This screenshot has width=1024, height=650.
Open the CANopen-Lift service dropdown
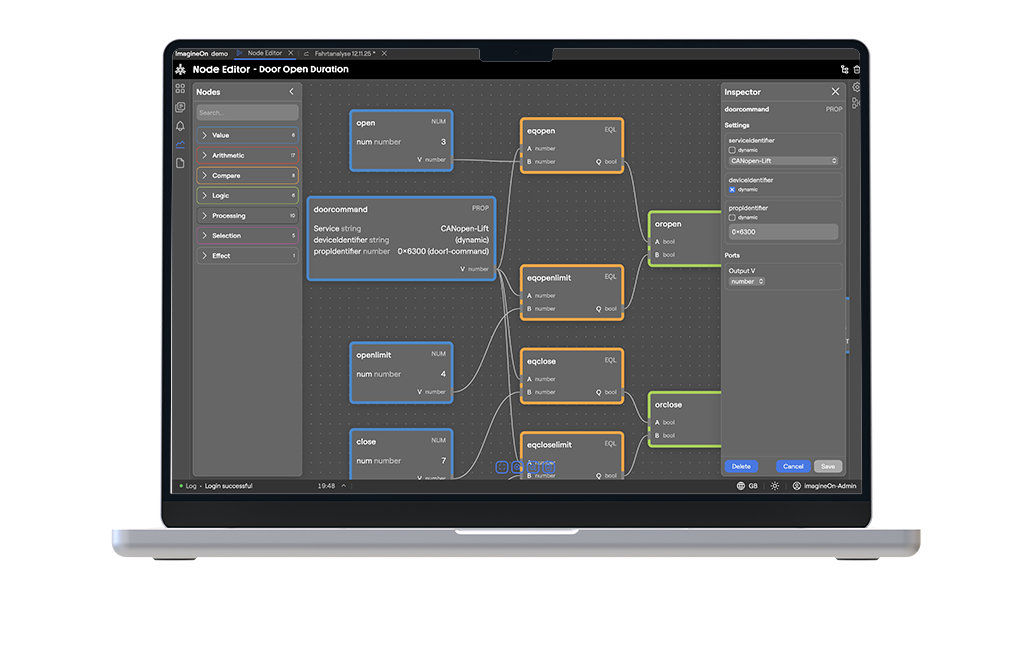tap(783, 161)
